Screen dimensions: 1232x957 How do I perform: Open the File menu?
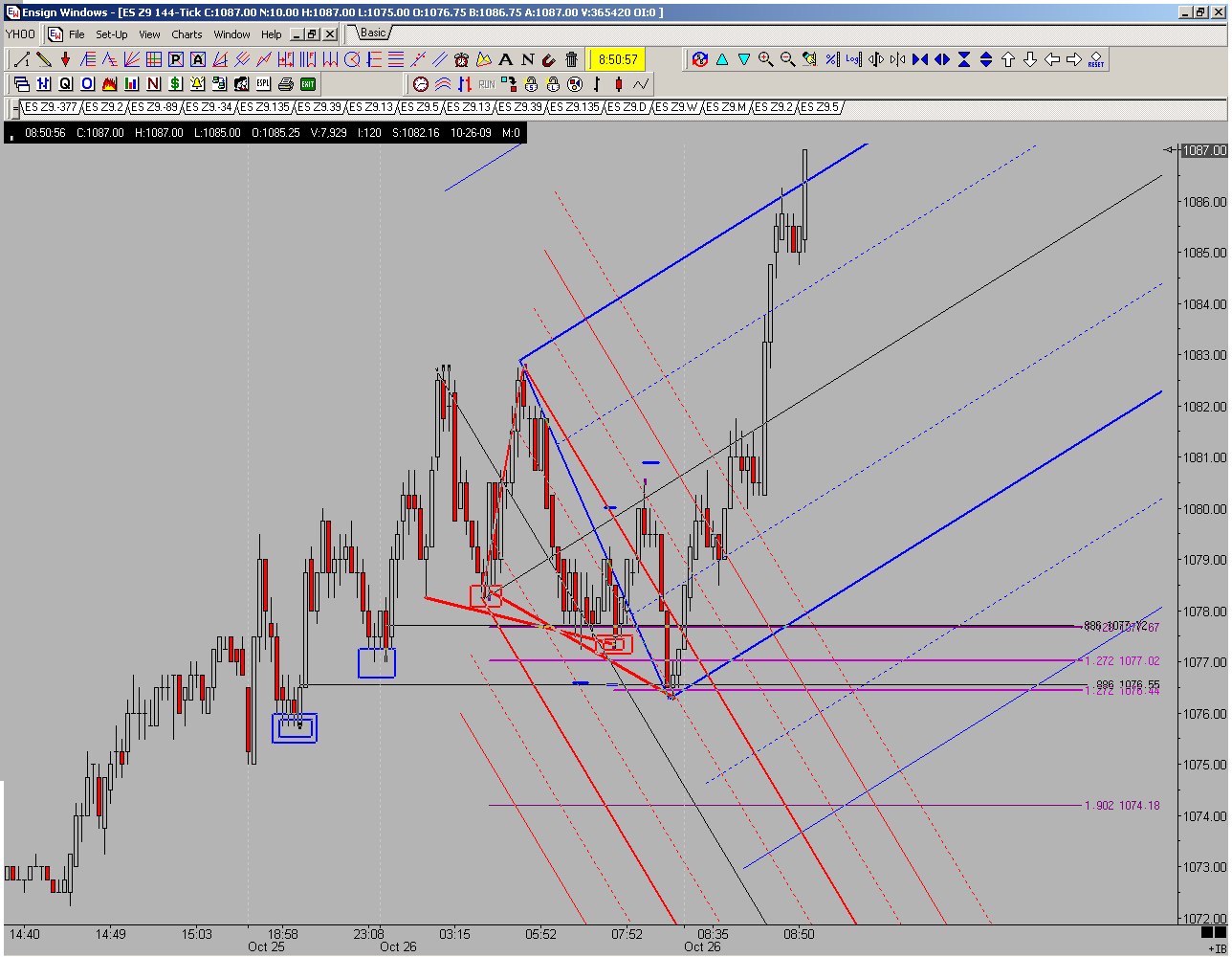point(77,34)
